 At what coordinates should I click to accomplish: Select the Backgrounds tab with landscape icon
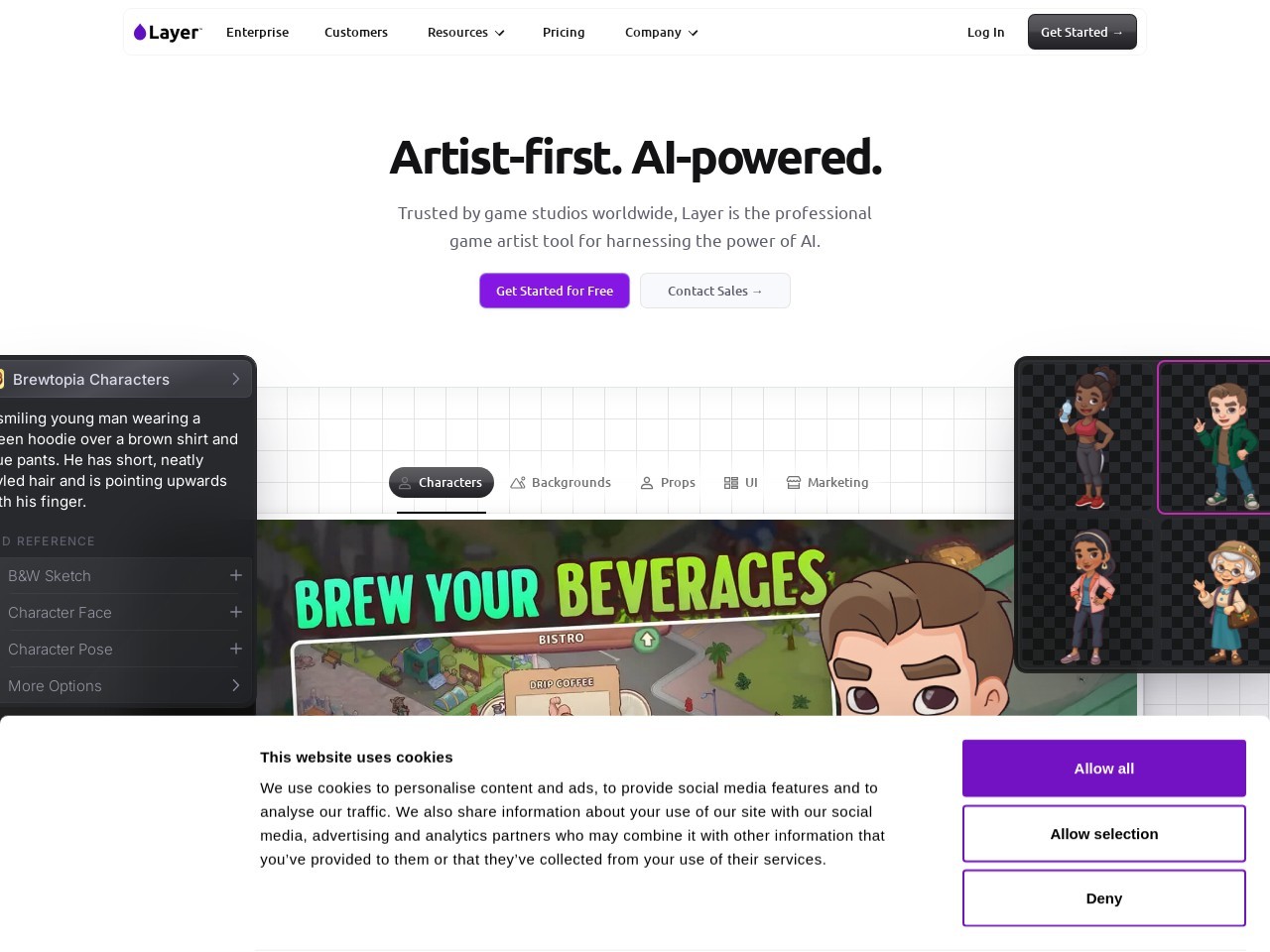tap(561, 482)
